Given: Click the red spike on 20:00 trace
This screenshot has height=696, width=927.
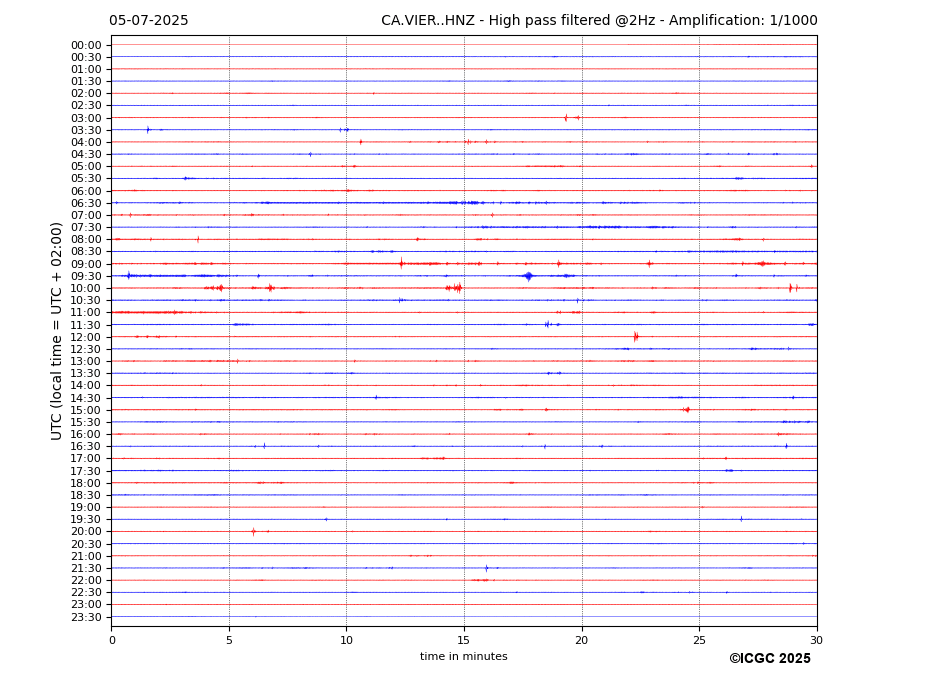Looking at the screenshot, I should tap(254, 532).
